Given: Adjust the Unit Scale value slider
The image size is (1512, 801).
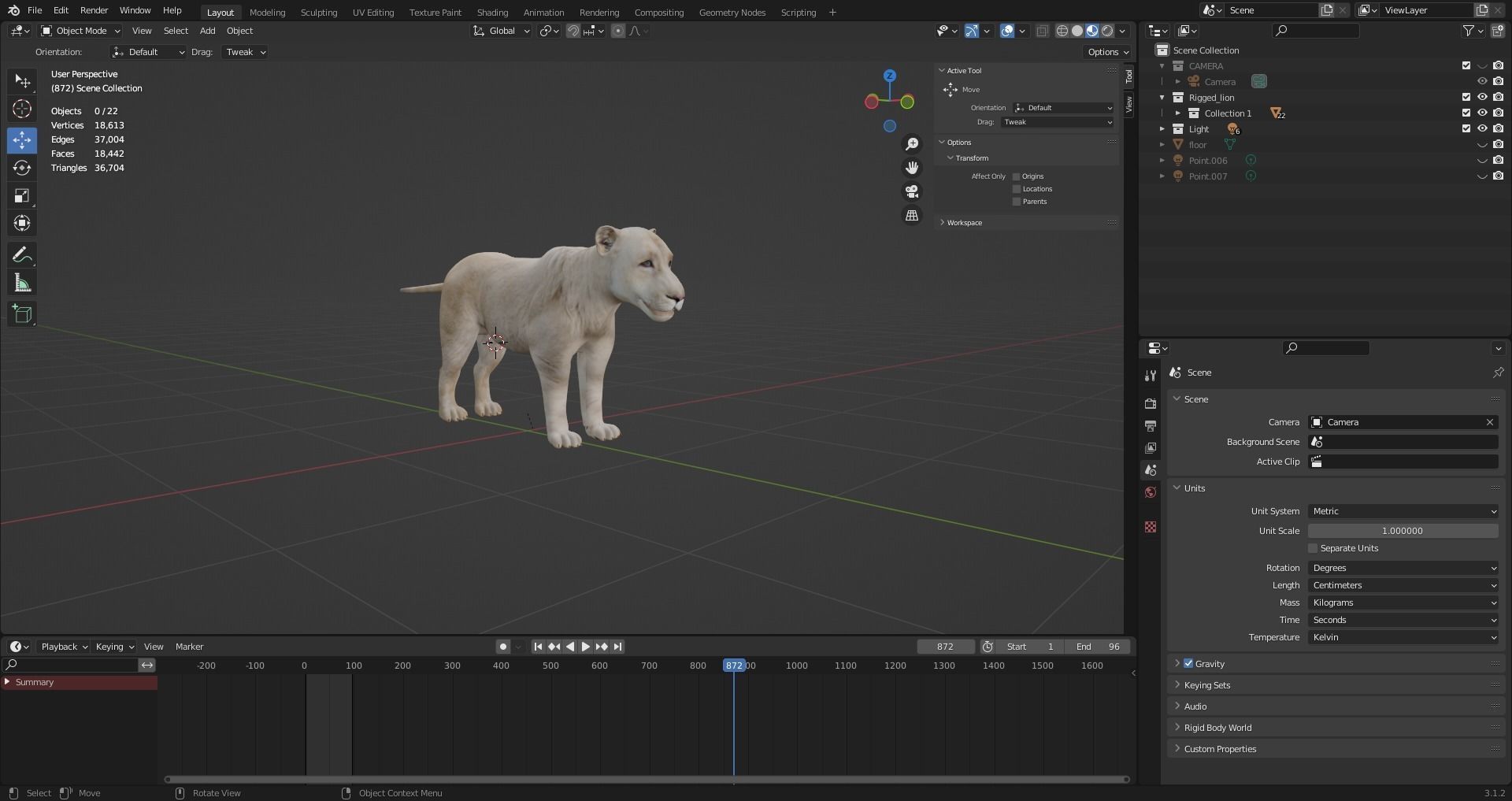Looking at the screenshot, I should (1403, 531).
